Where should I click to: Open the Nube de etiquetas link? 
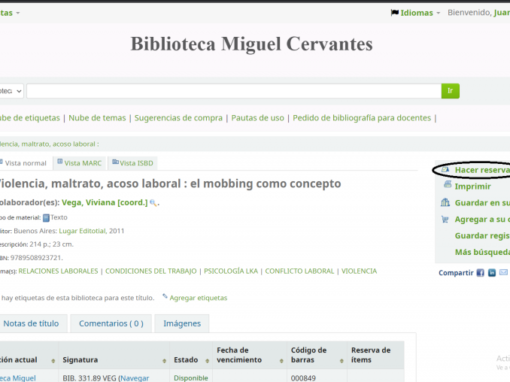click(30, 118)
